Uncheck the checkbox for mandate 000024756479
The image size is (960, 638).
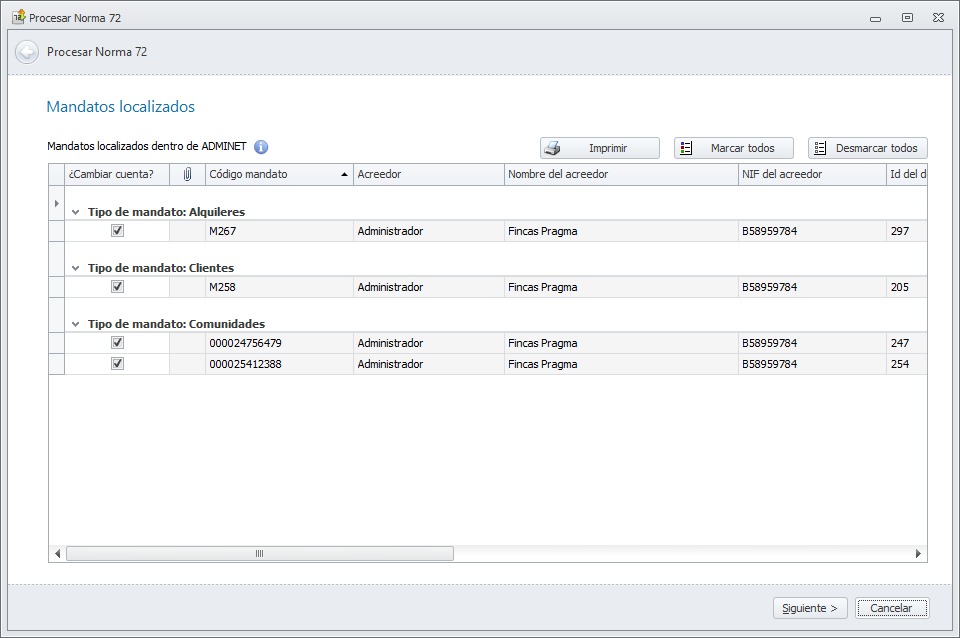117,343
